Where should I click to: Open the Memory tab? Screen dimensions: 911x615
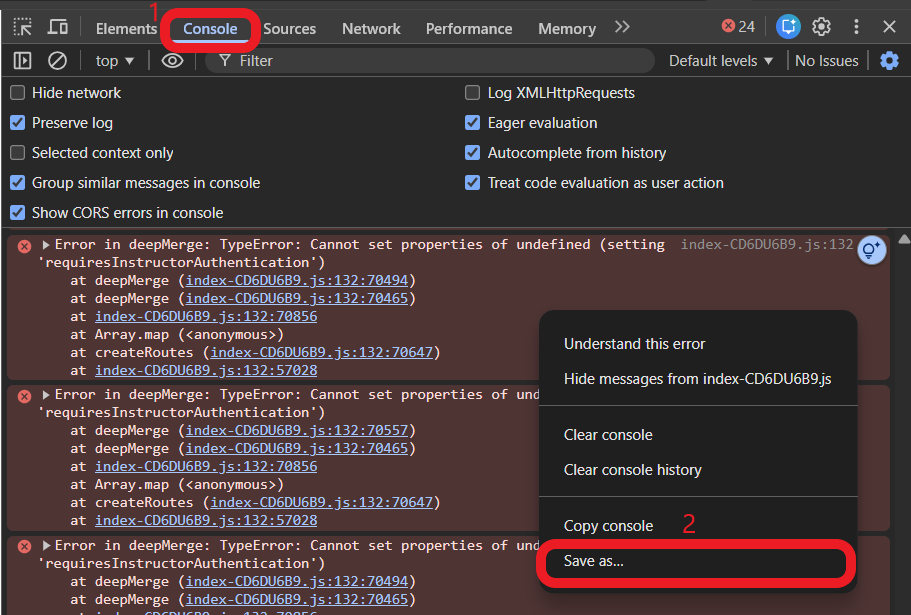[x=566, y=28]
